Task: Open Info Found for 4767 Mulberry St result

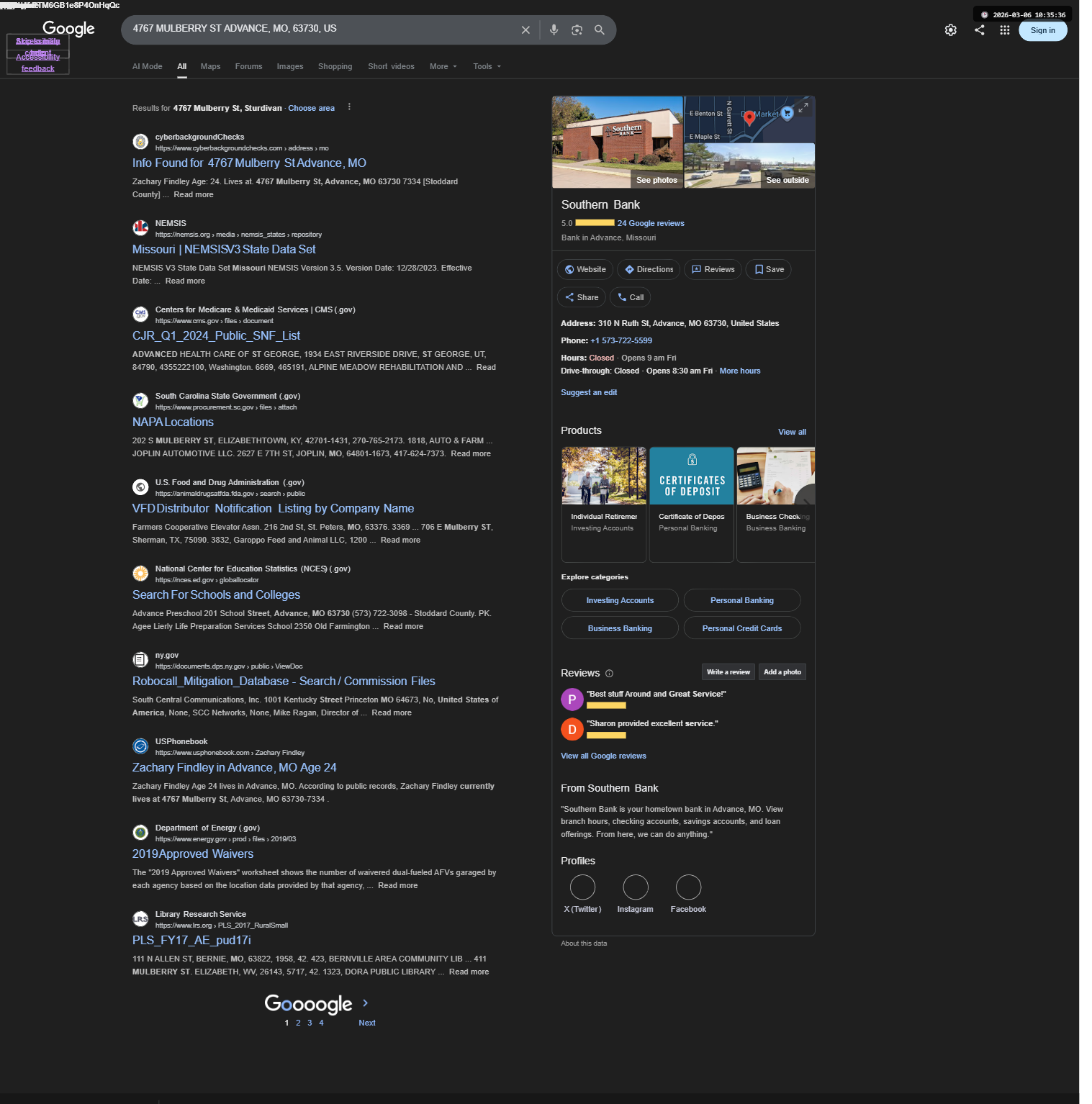Action: (249, 163)
